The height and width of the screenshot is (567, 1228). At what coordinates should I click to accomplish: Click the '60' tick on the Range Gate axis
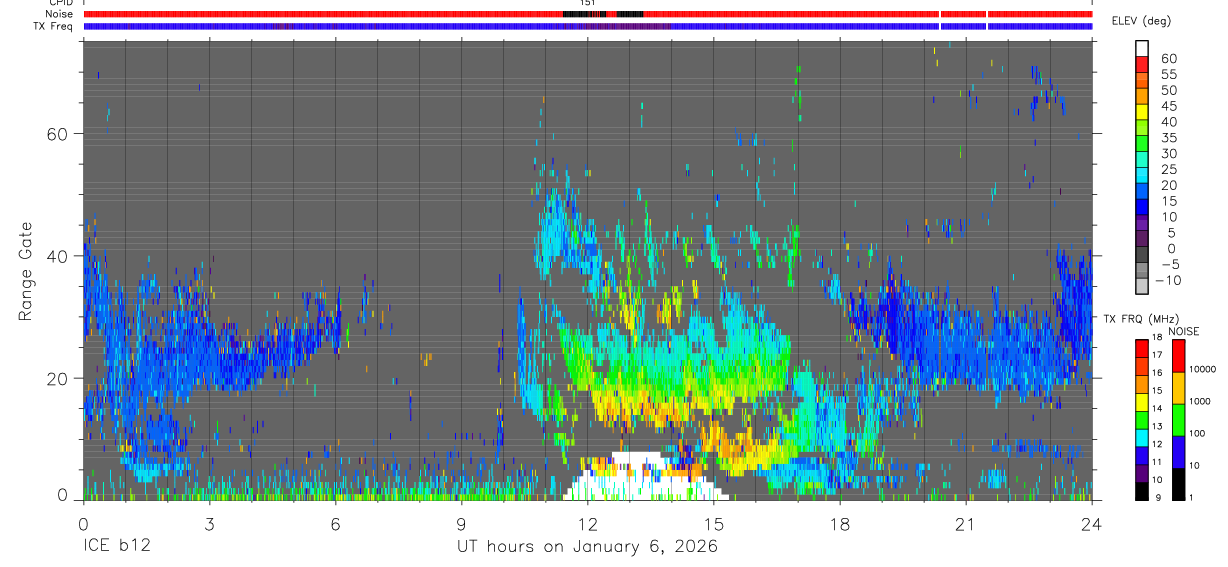pos(58,134)
